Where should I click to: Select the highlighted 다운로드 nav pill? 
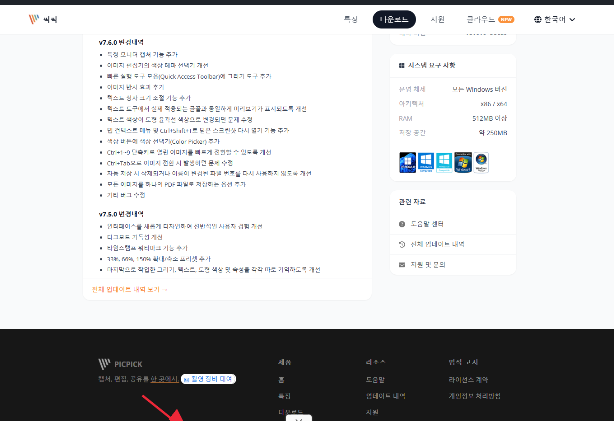pyautogui.click(x=394, y=19)
